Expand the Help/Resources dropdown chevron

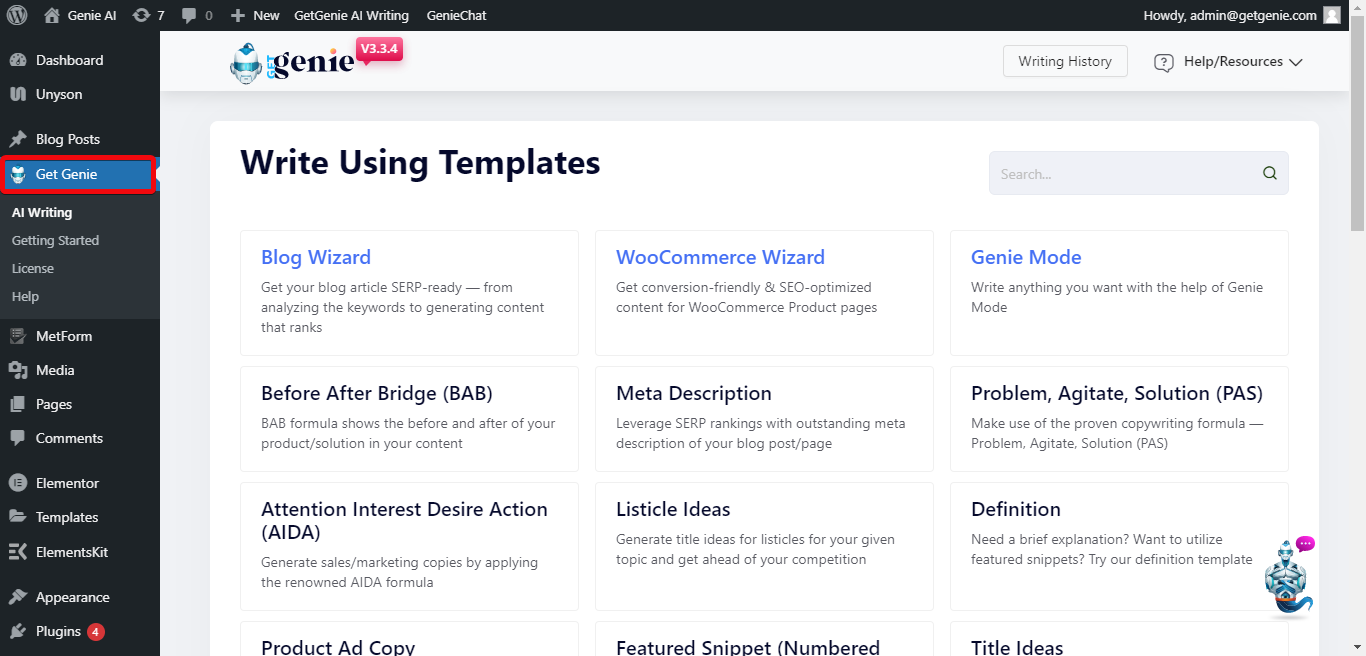pos(1296,62)
